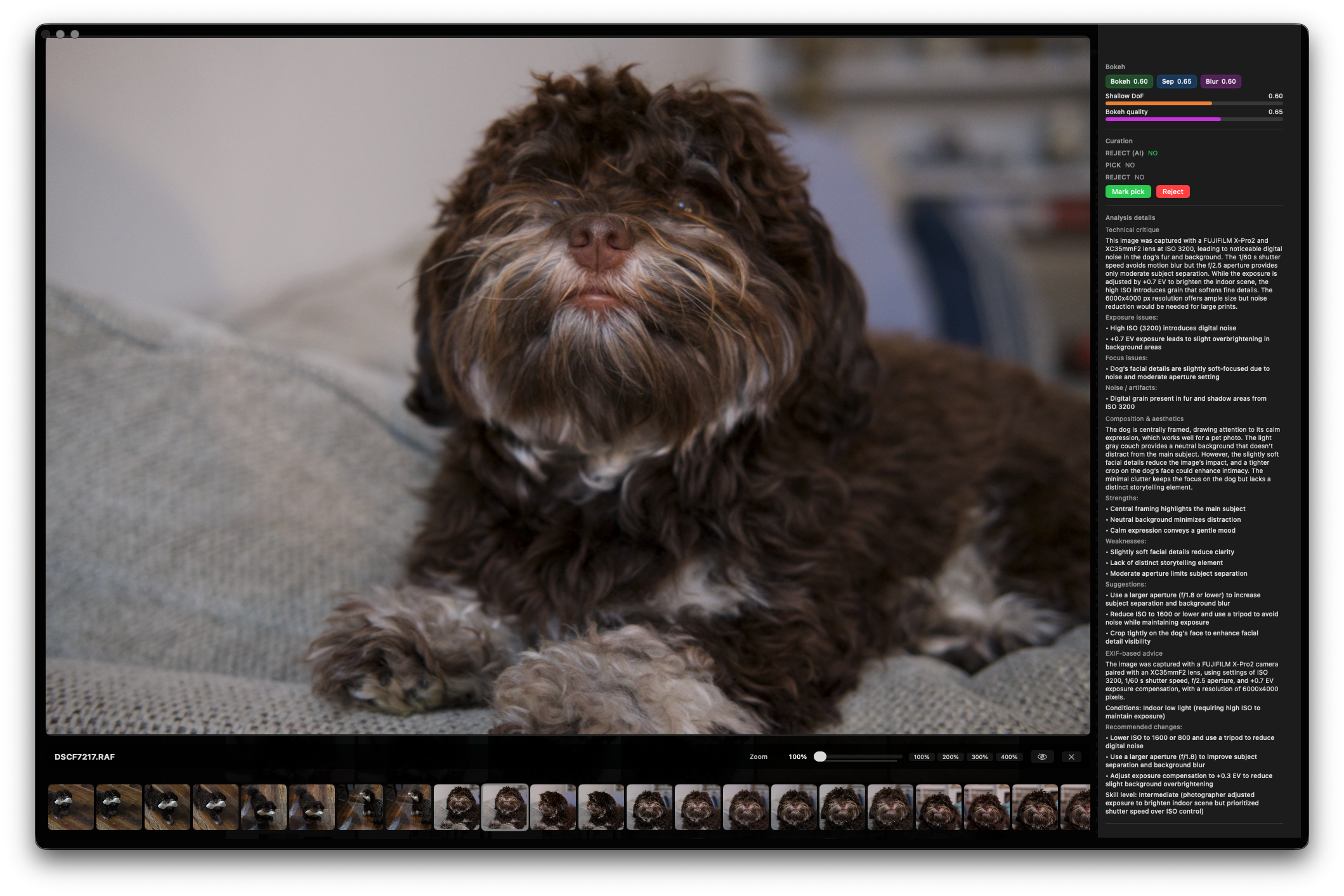The image size is (1344, 896).
Task: Toggle the crossed-eye overlay visibility icon
Action: click(x=1042, y=756)
